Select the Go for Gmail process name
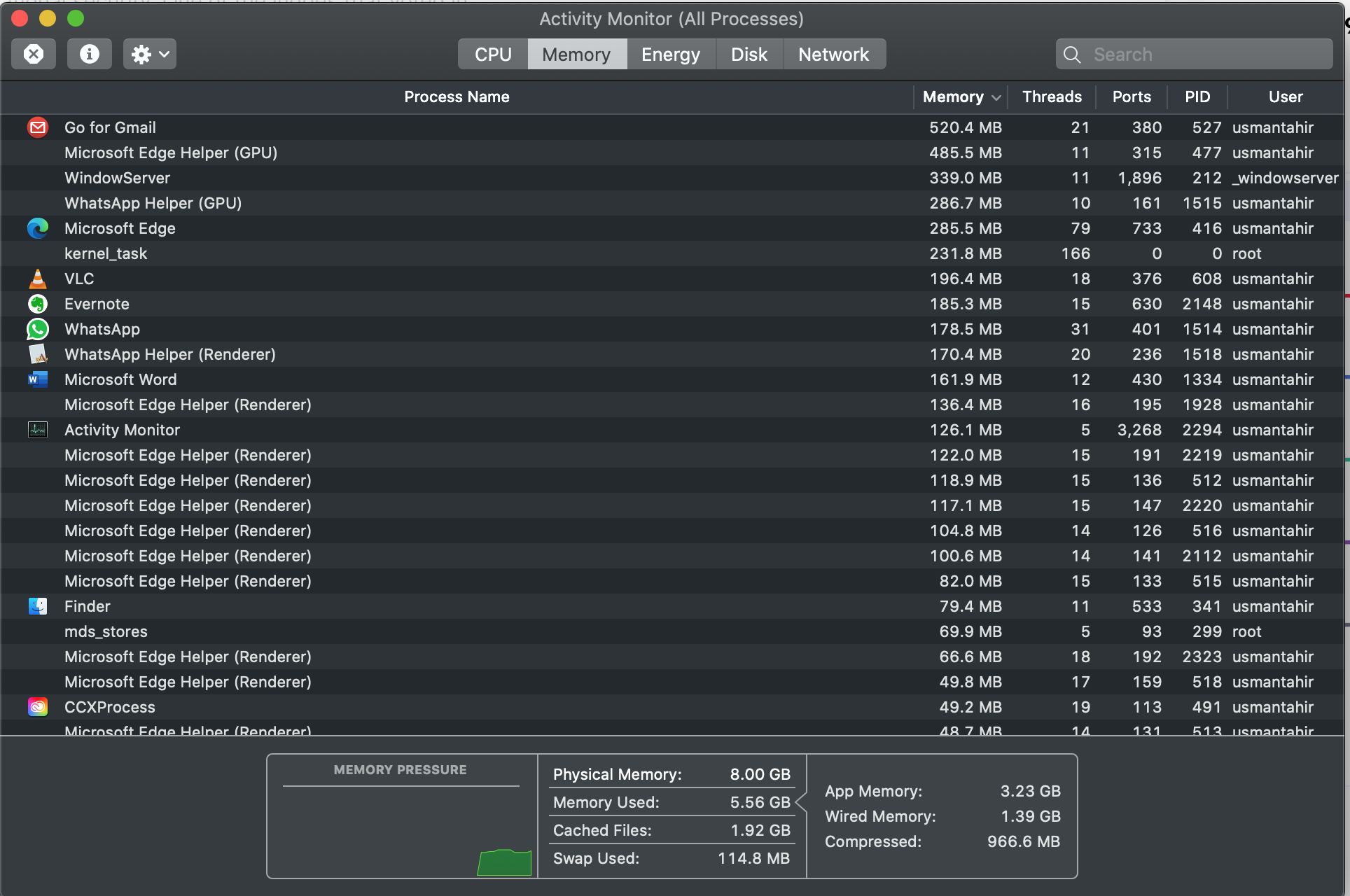Viewport: 1350px width, 896px height. coord(110,127)
